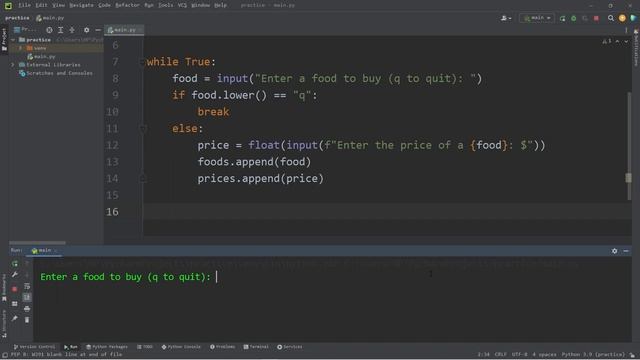Screen dimensions: 640x360
Task: Click the restore layout icon in Run panel
Action: [15, 304]
